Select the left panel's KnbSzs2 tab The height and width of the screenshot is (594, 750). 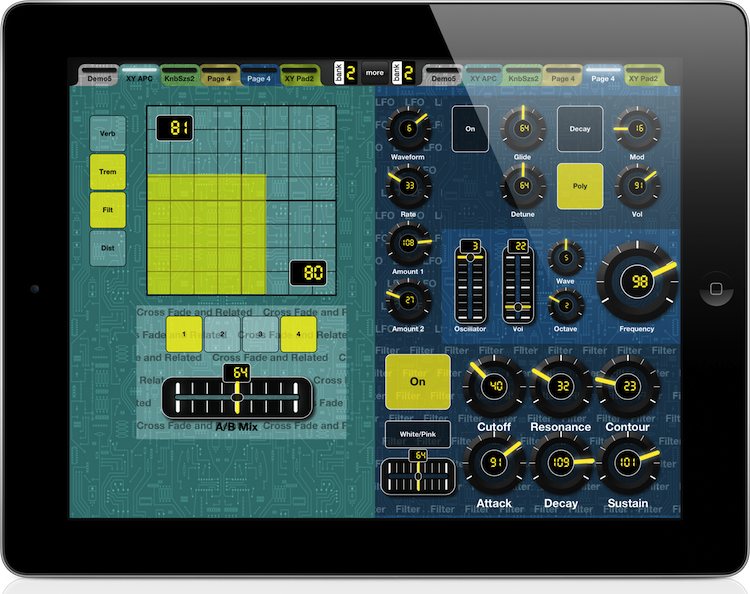pyautogui.click(x=179, y=76)
